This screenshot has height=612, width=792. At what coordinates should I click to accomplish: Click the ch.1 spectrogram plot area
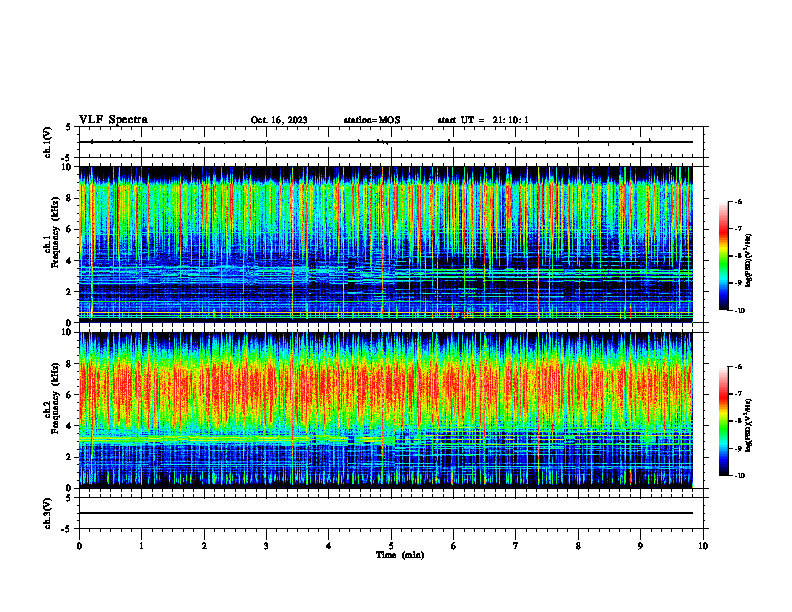pos(386,244)
